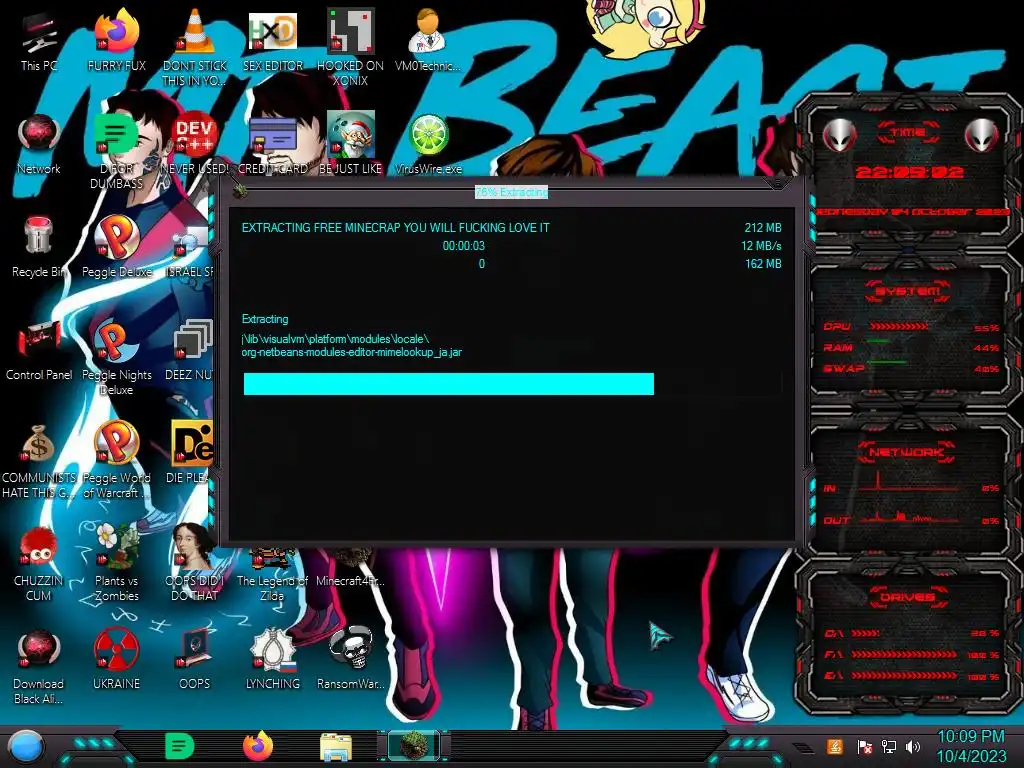The width and height of the screenshot is (1024, 768).
Task: Select the VM0Technic doctor icon
Action: [428, 32]
